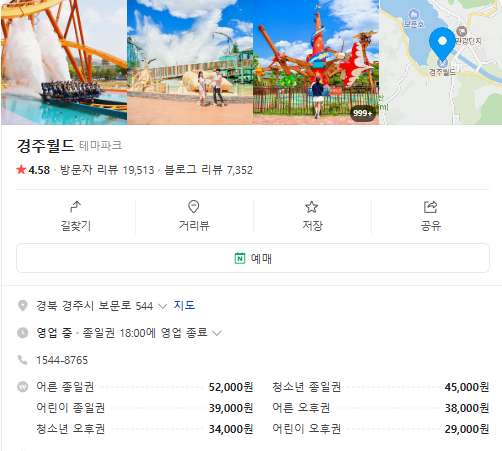Click the red rating star icon
The image size is (502, 451).
coord(21,170)
